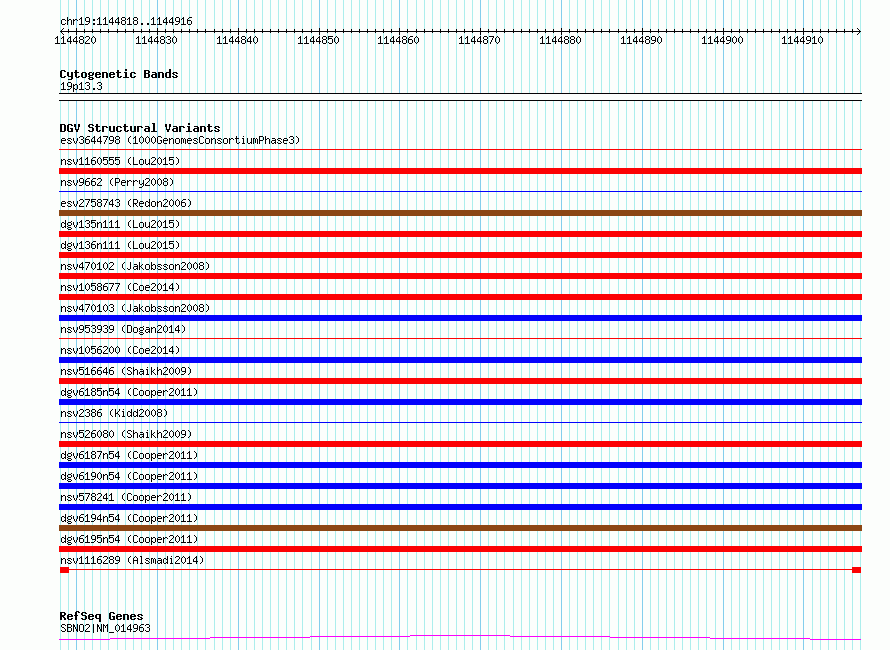Click the 1144910 ruler tick label
890x650 pixels.
click(802, 40)
